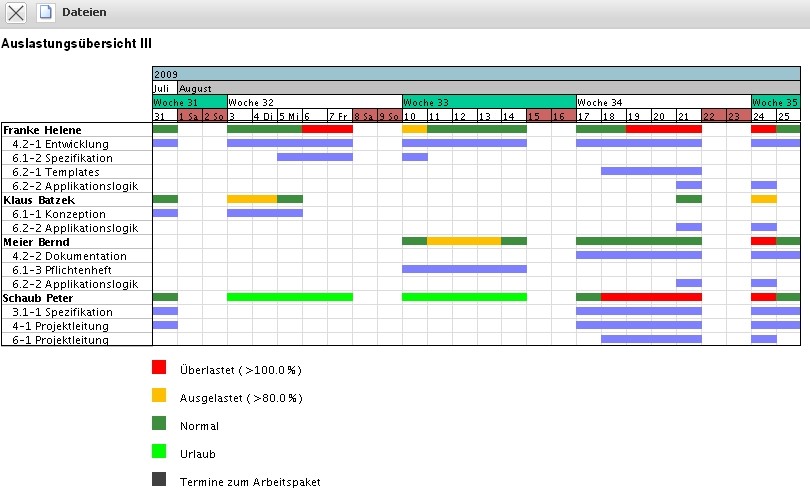
Task: Click the red Überlastet legend swatch
Action: click(159, 368)
